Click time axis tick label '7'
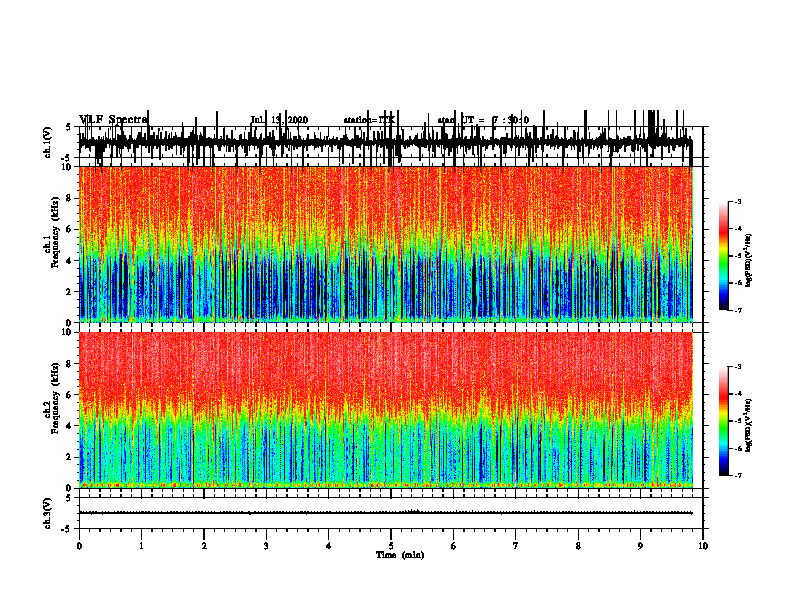Screen dimensions: 792x612 tap(516, 546)
